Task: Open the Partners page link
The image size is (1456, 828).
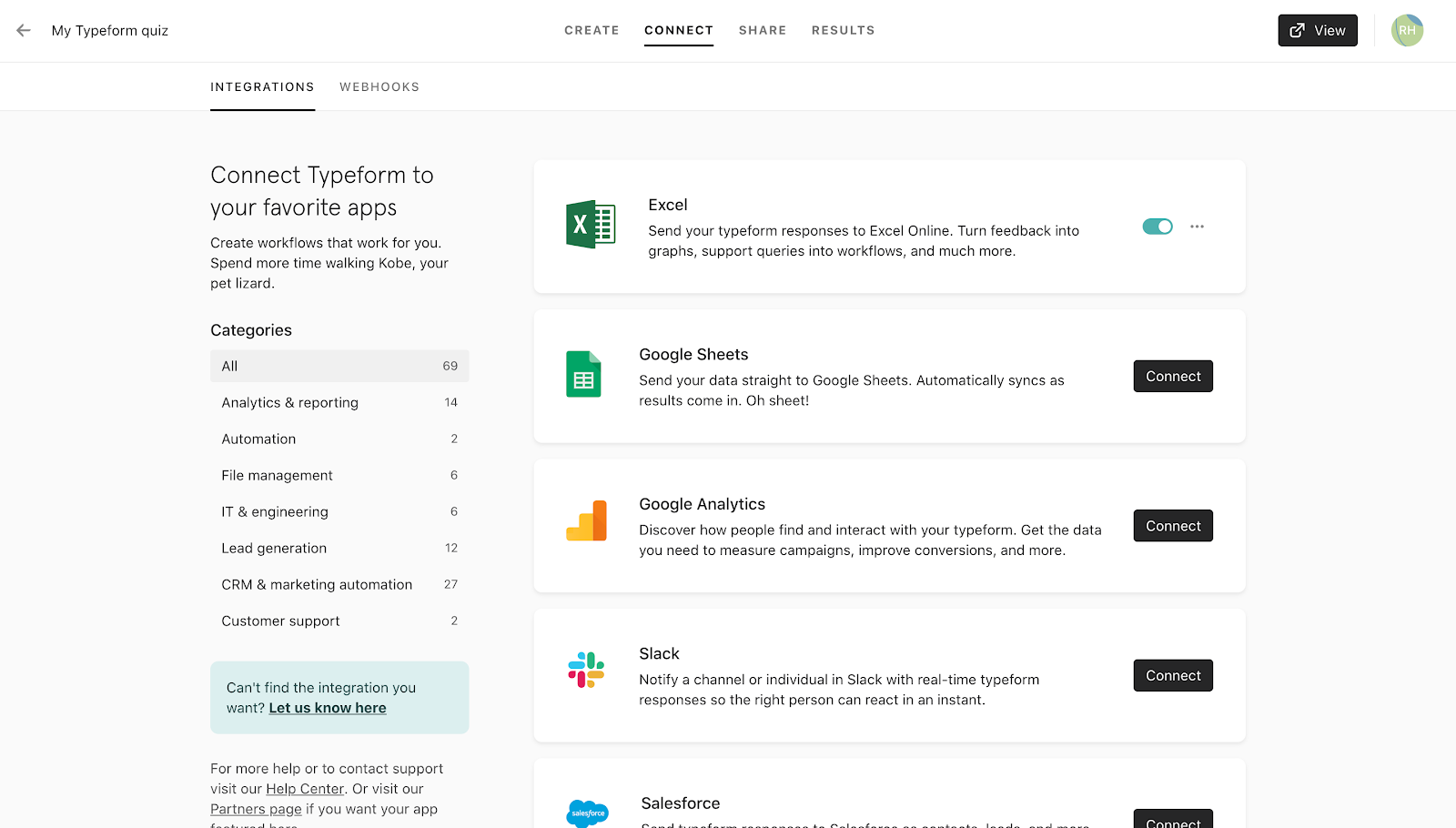Action: 256,809
